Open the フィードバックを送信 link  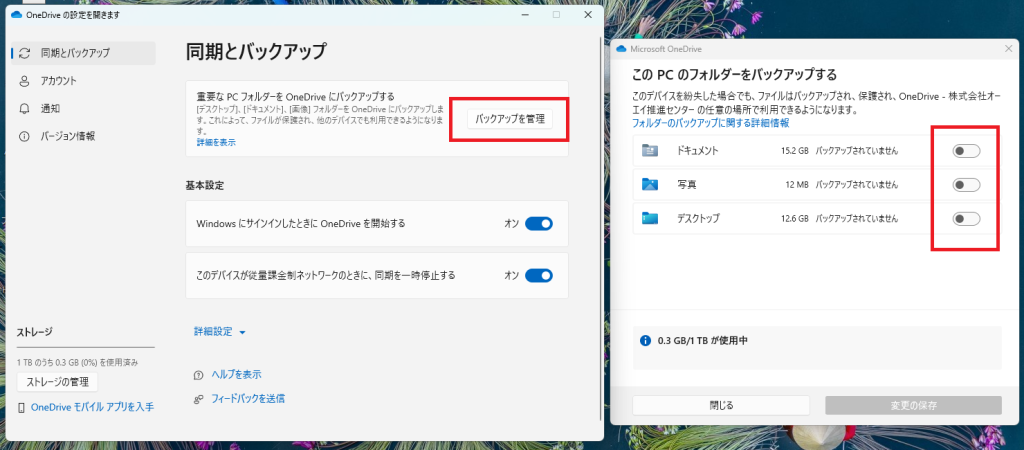(x=248, y=398)
